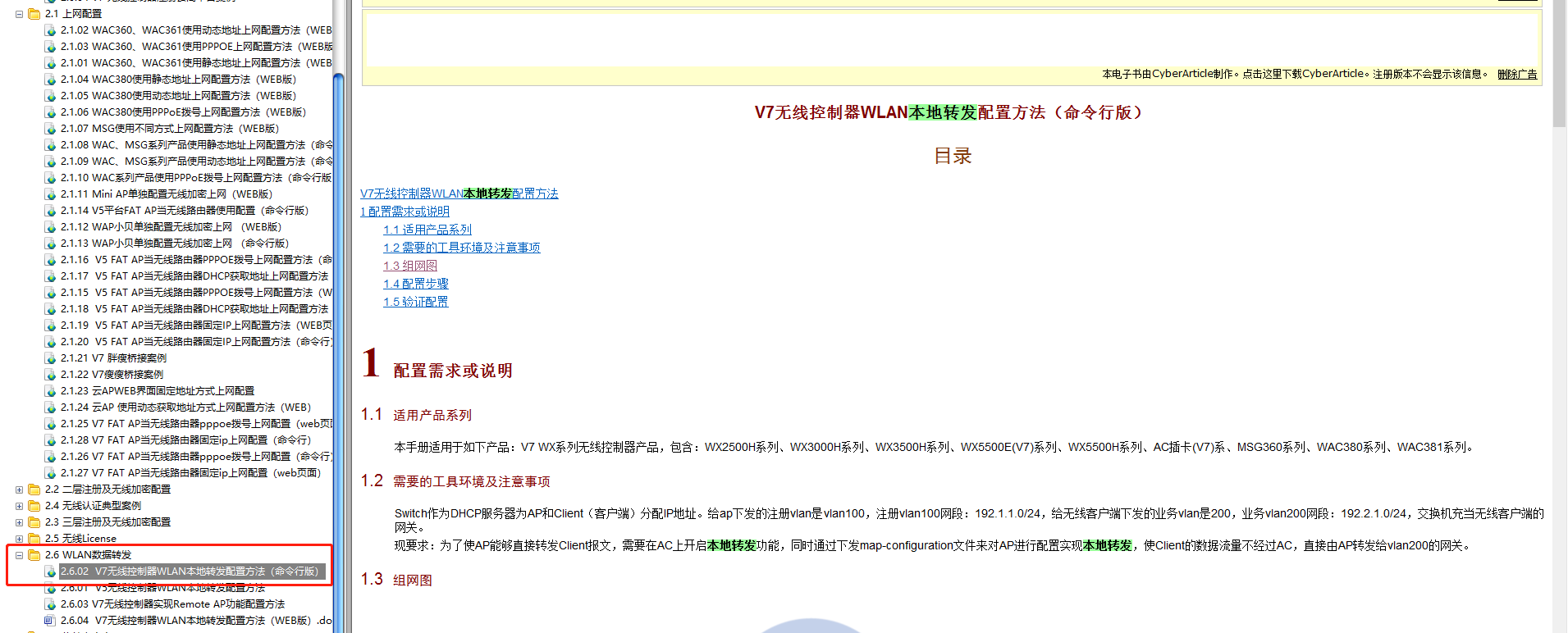Image resolution: width=1568 pixels, height=633 pixels.
Task: Expand the 2.3 三层注册及无线加密配置 node
Action: coord(19,522)
